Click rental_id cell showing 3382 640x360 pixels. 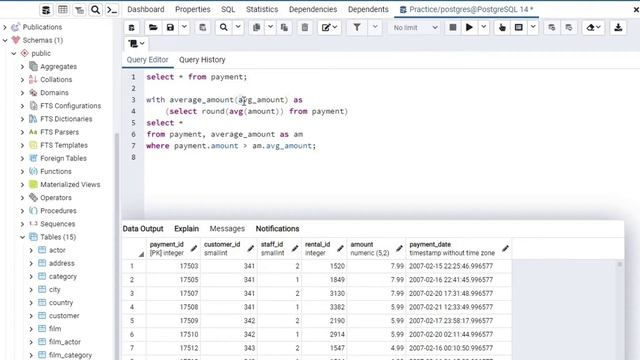[324, 307]
